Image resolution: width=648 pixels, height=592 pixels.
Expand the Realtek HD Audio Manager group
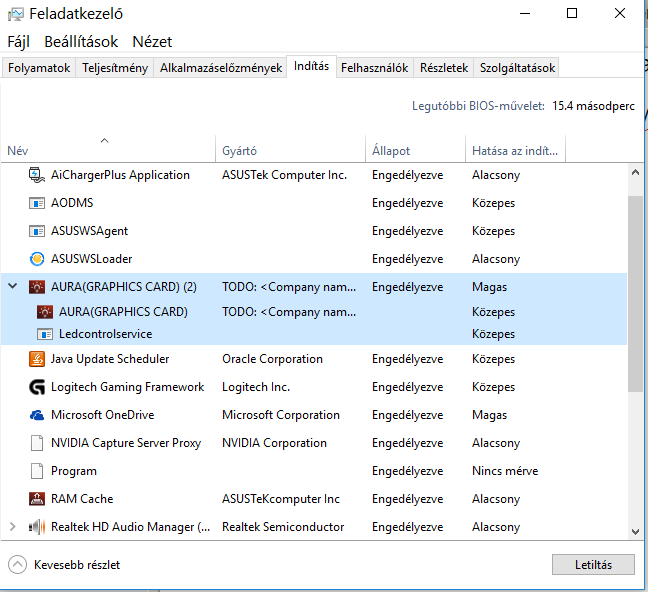point(13,527)
